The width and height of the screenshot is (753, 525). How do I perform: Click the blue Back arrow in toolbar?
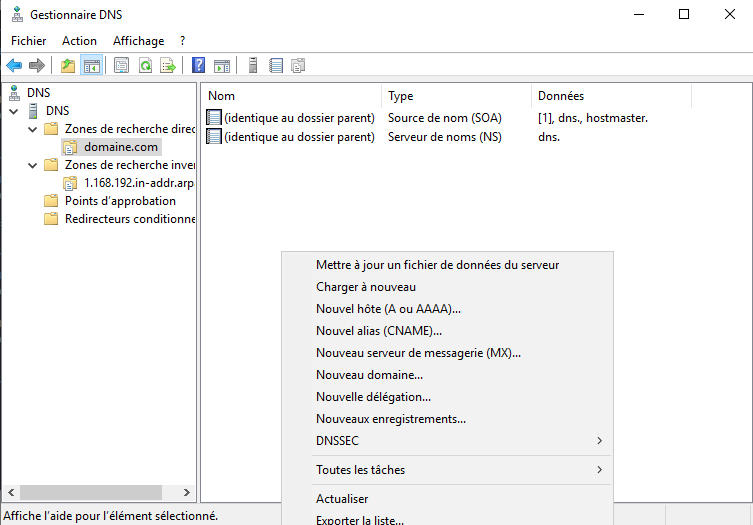tap(14, 65)
